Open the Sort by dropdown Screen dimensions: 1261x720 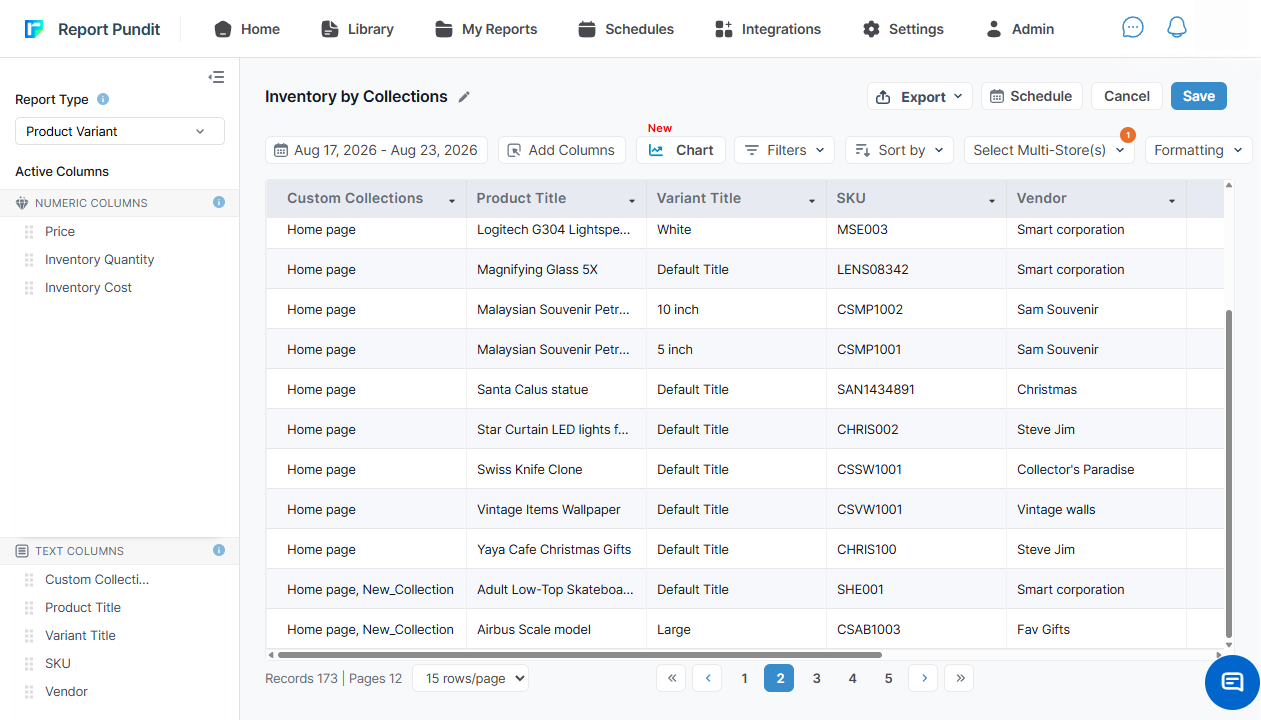tap(900, 150)
